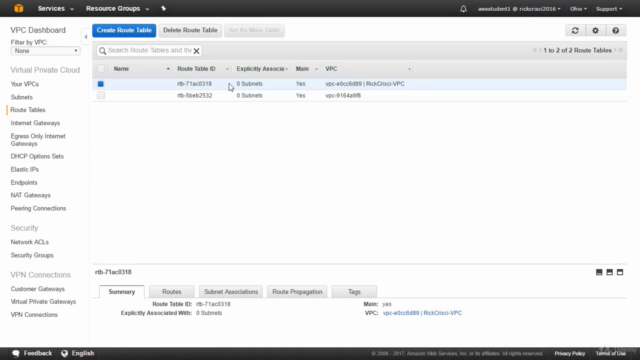
Task: Click the globe language icon
Action: pos(64,353)
